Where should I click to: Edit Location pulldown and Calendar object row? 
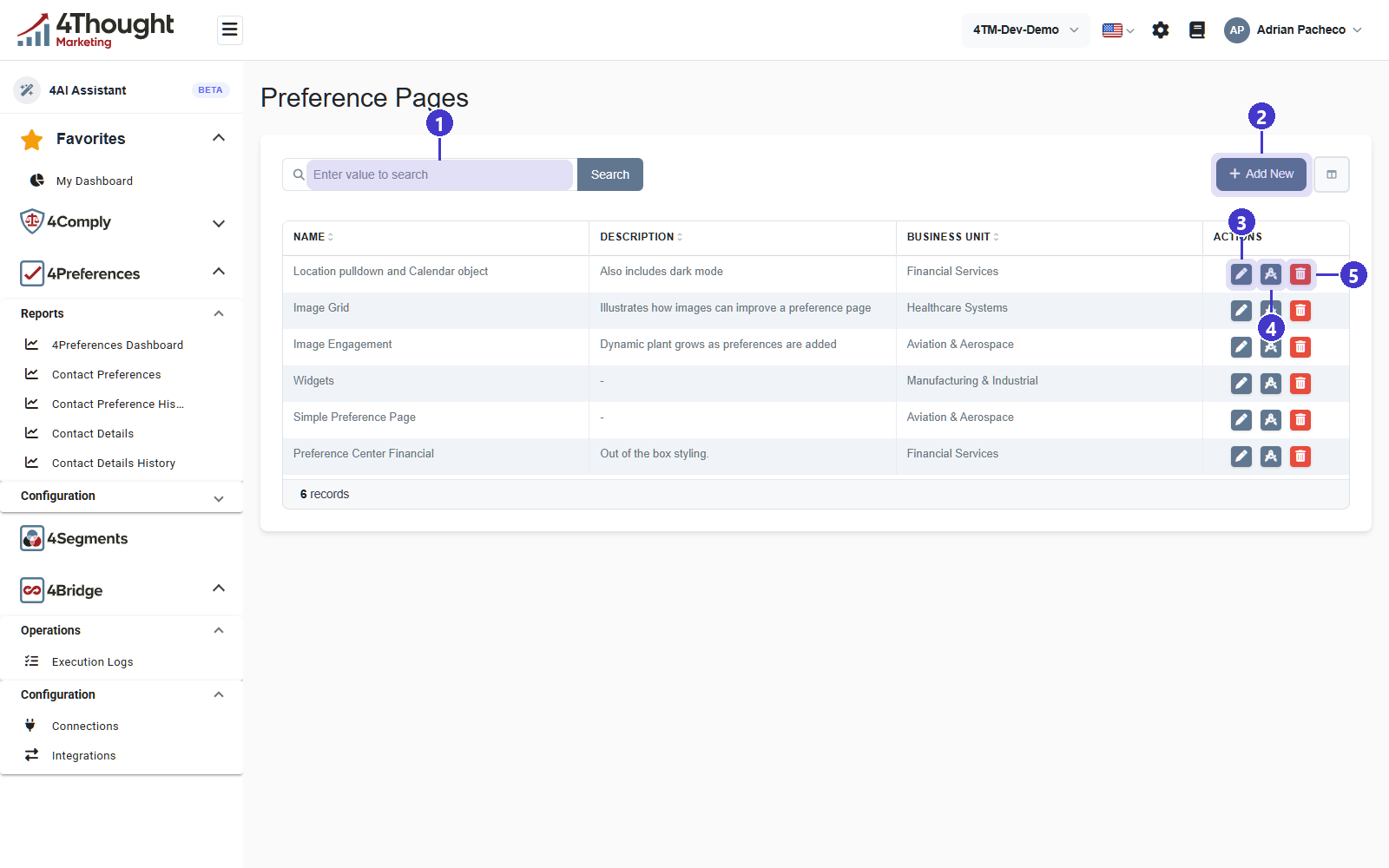(x=1241, y=274)
